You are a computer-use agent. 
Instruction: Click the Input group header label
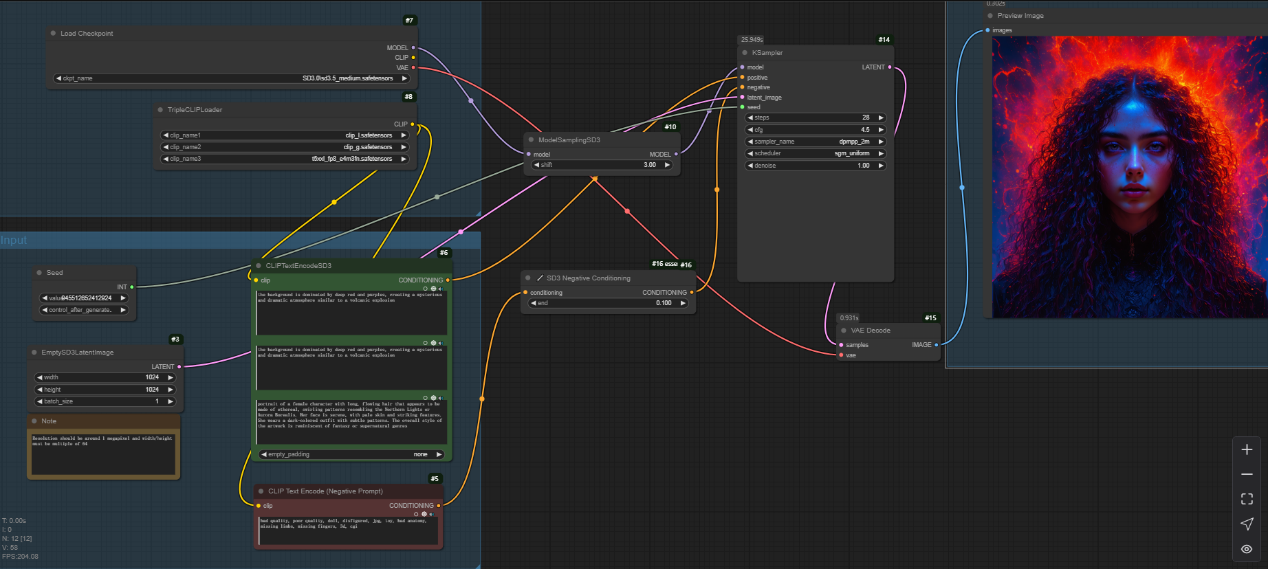[14, 240]
